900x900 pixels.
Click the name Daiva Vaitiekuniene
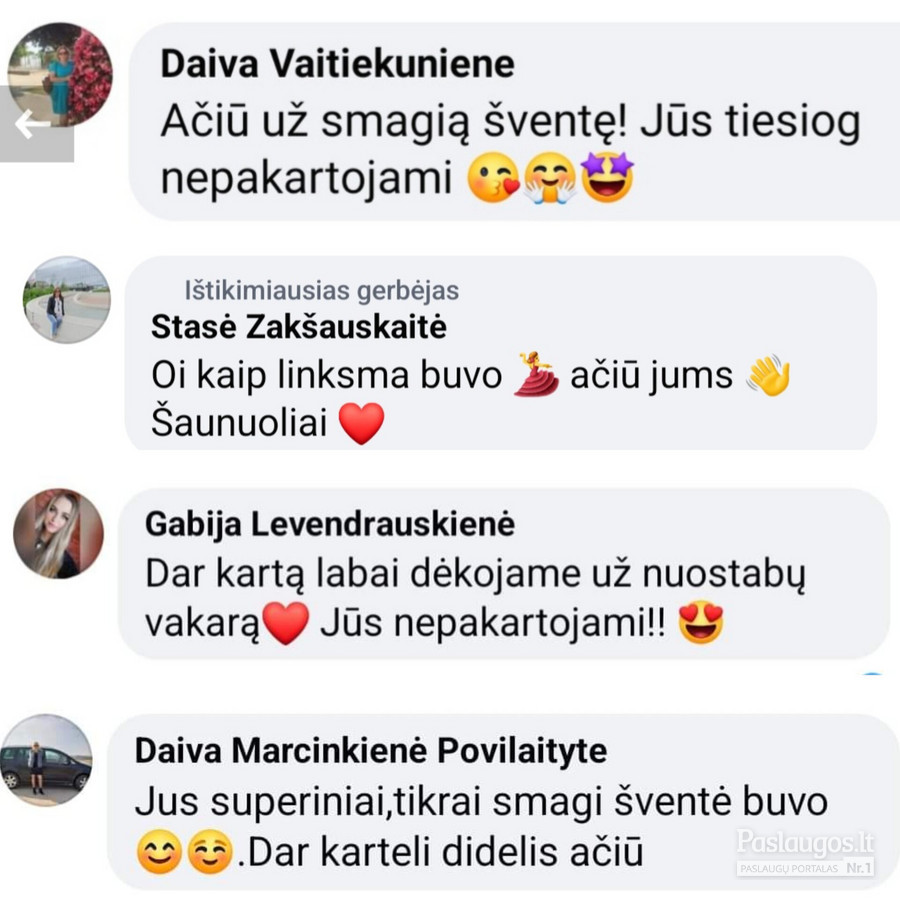coord(338,63)
